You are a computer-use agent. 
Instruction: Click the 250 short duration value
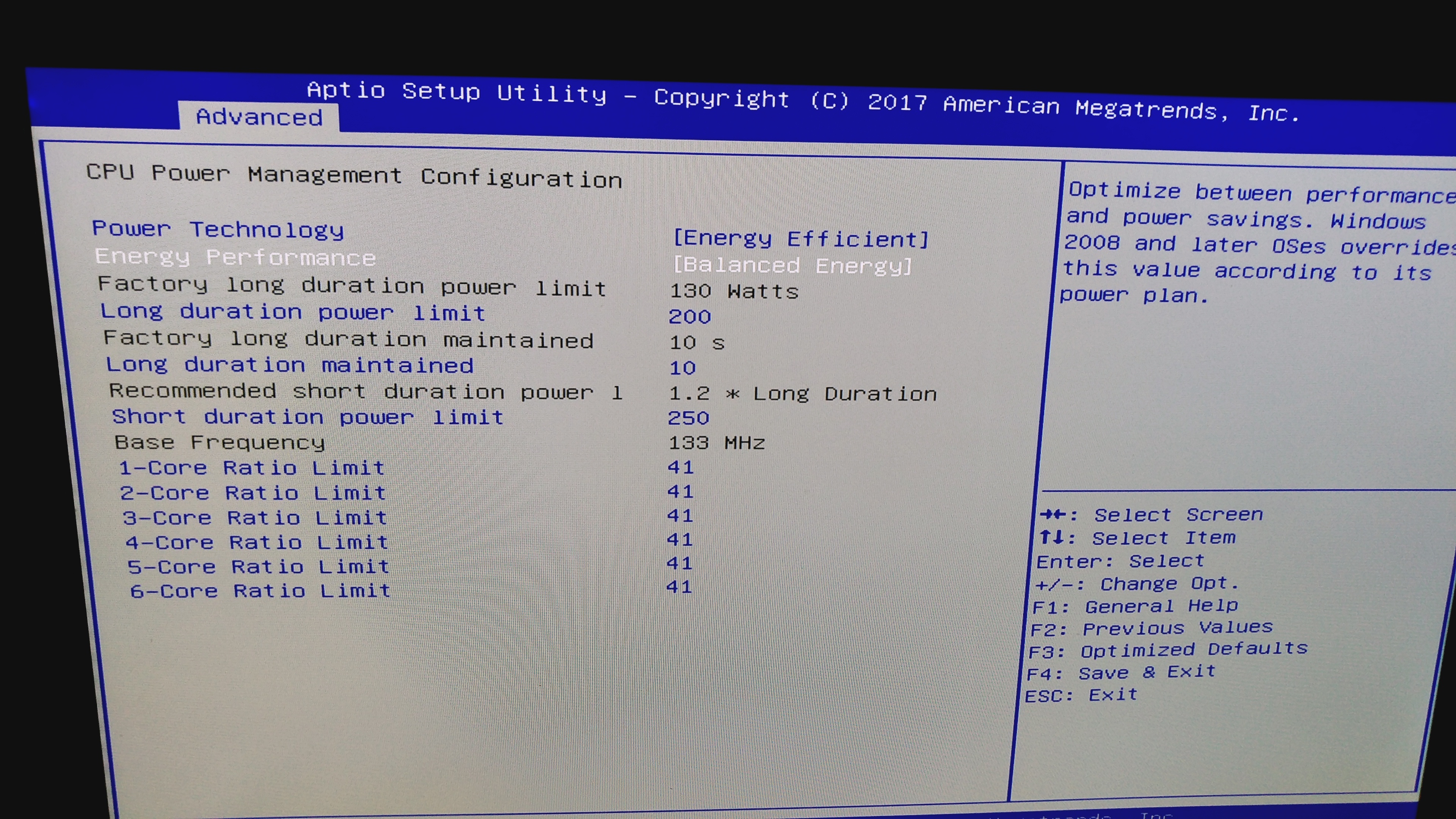tap(688, 418)
